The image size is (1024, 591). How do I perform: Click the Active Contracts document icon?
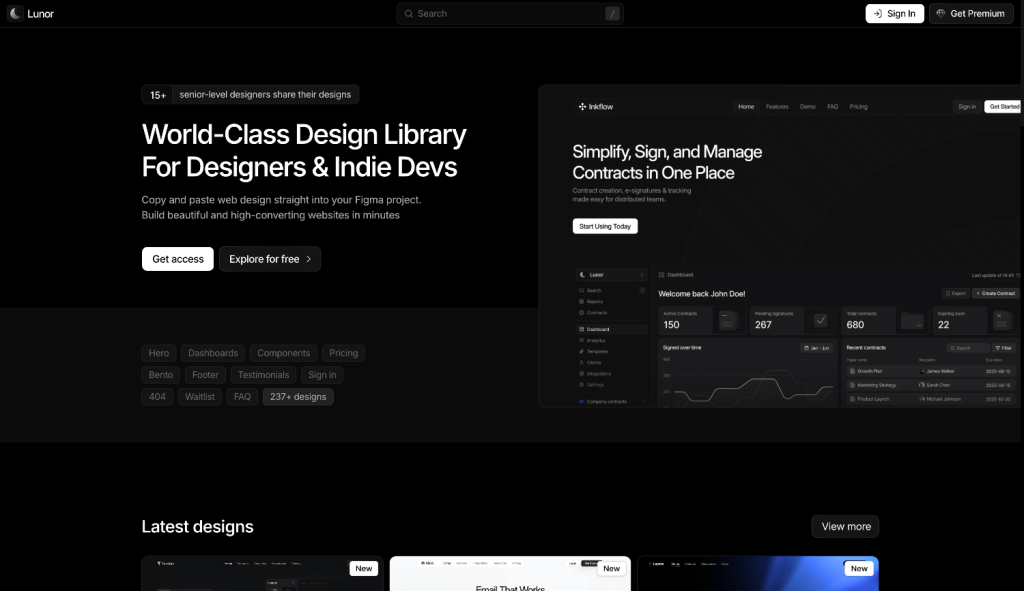pyautogui.click(x=728, y=320)
